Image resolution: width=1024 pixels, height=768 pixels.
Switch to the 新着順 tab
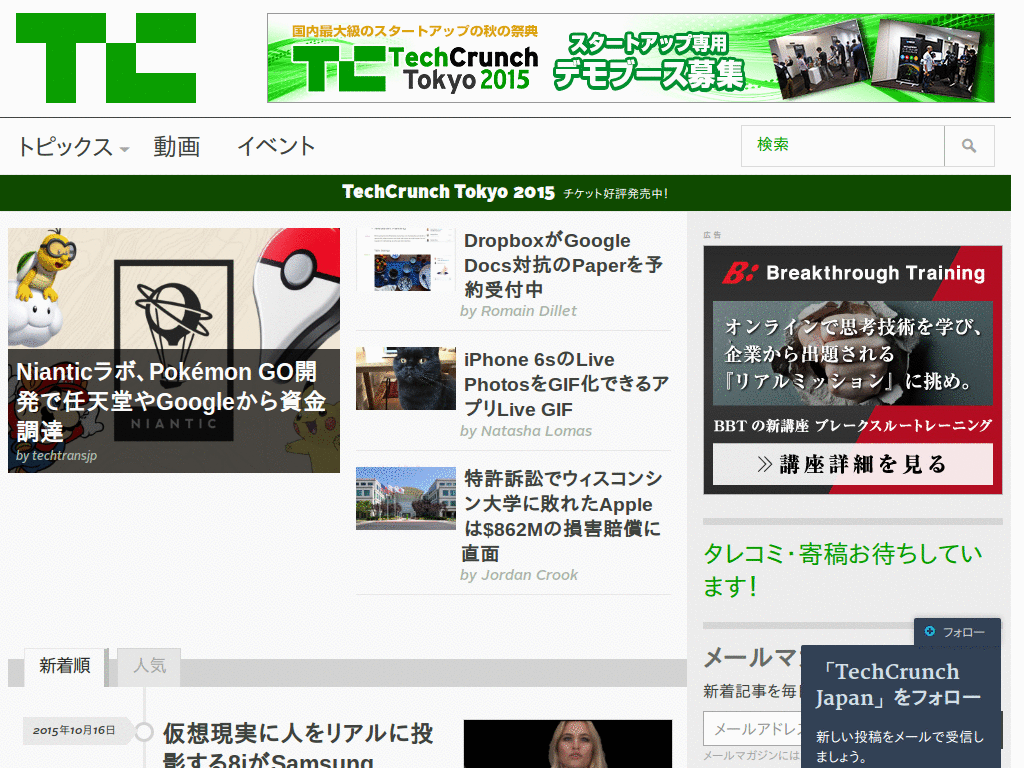[64, 667]
